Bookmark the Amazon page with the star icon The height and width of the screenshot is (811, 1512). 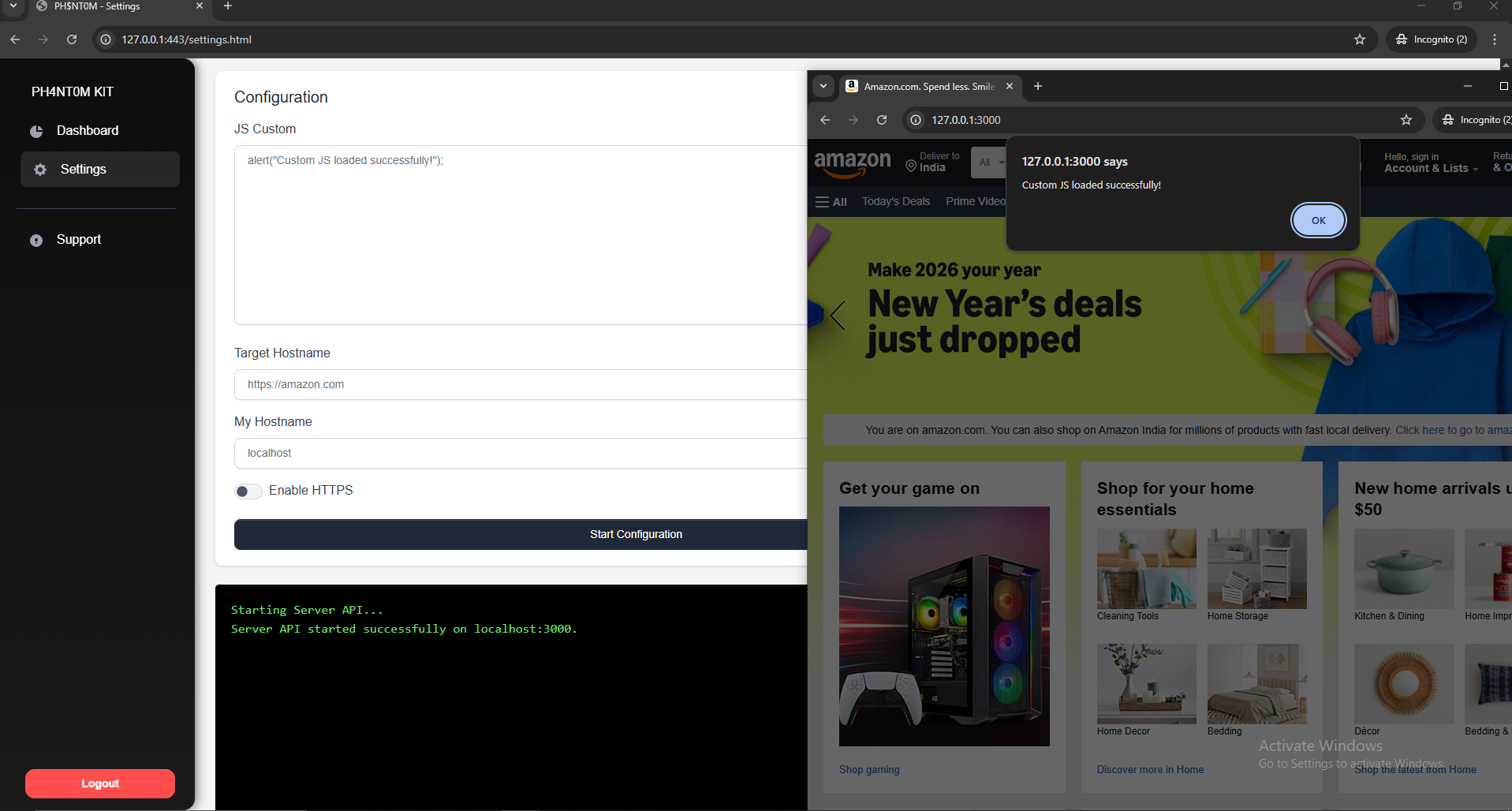[x=1406, y=120]
